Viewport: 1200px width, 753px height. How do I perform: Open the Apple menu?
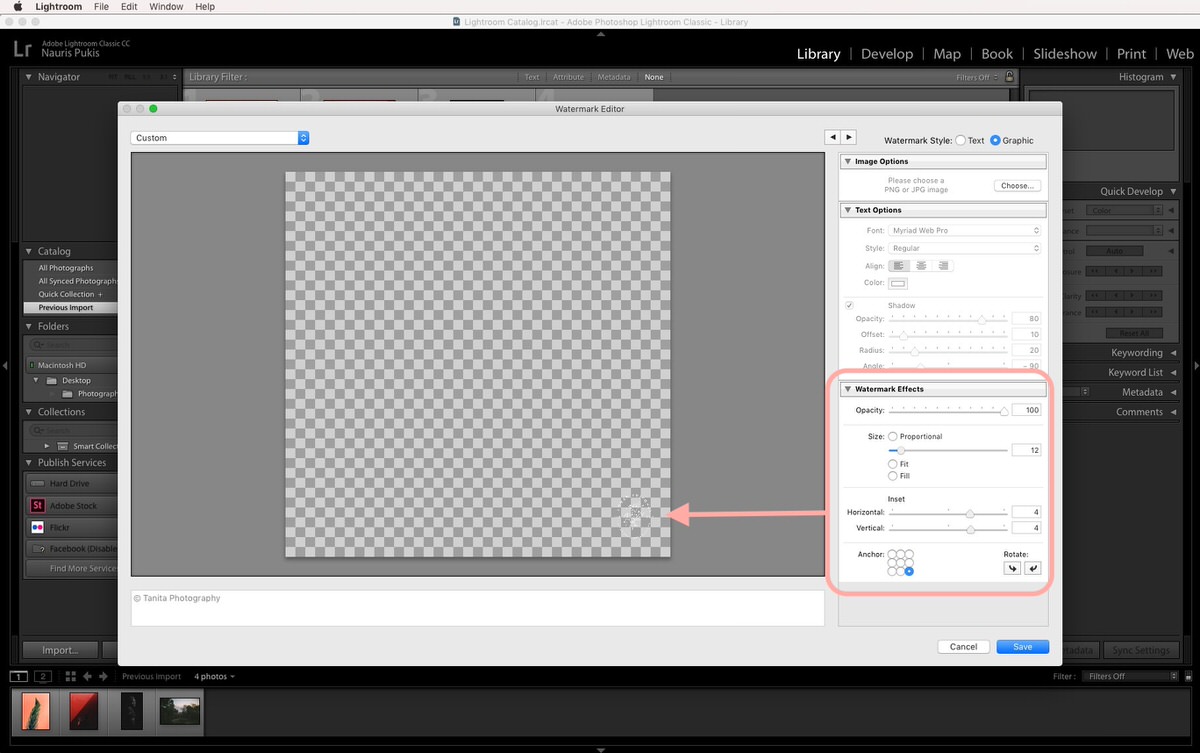(x=17, y=6)
